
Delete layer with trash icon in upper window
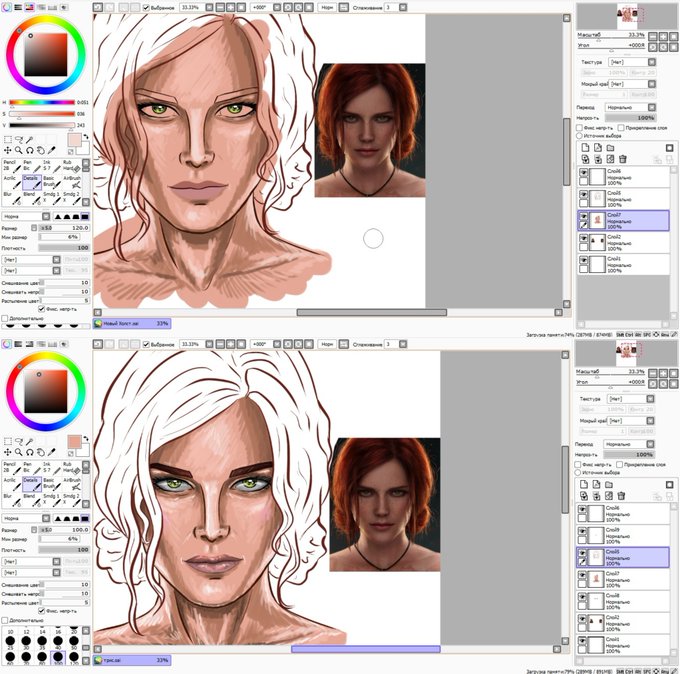click(x=623, y=159)
